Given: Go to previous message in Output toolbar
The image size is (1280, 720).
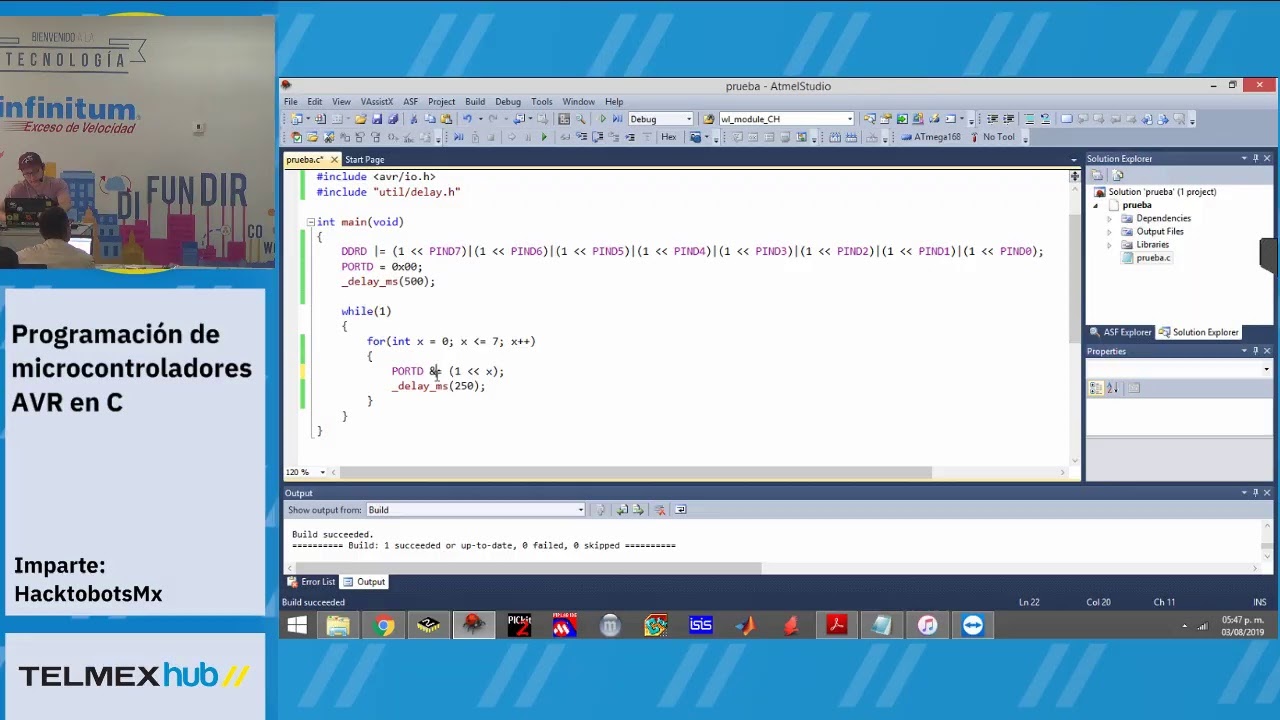Looking at the screenshot, I should (x=622, y=510).
